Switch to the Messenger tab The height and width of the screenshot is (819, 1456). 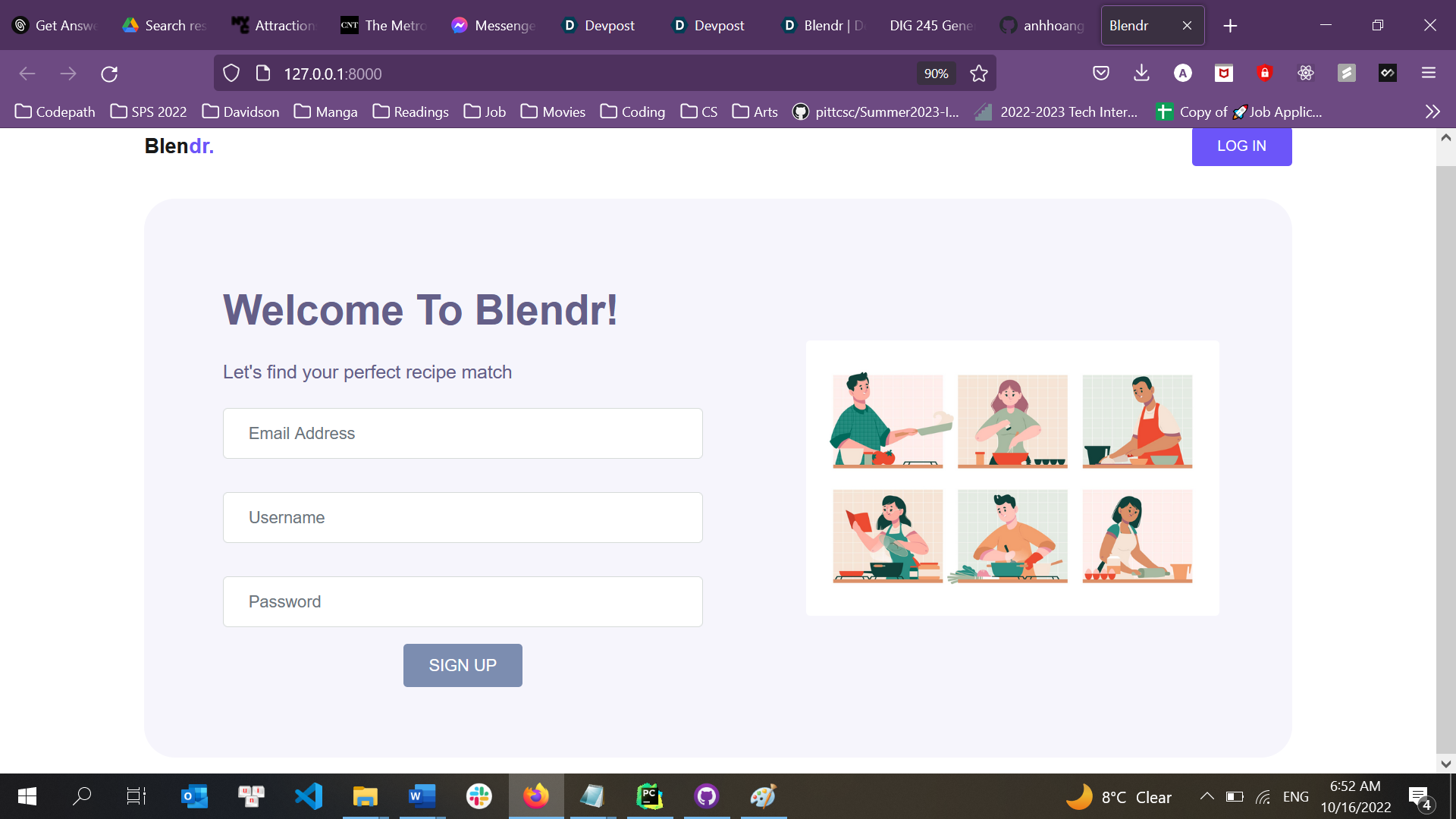(494, 26)
